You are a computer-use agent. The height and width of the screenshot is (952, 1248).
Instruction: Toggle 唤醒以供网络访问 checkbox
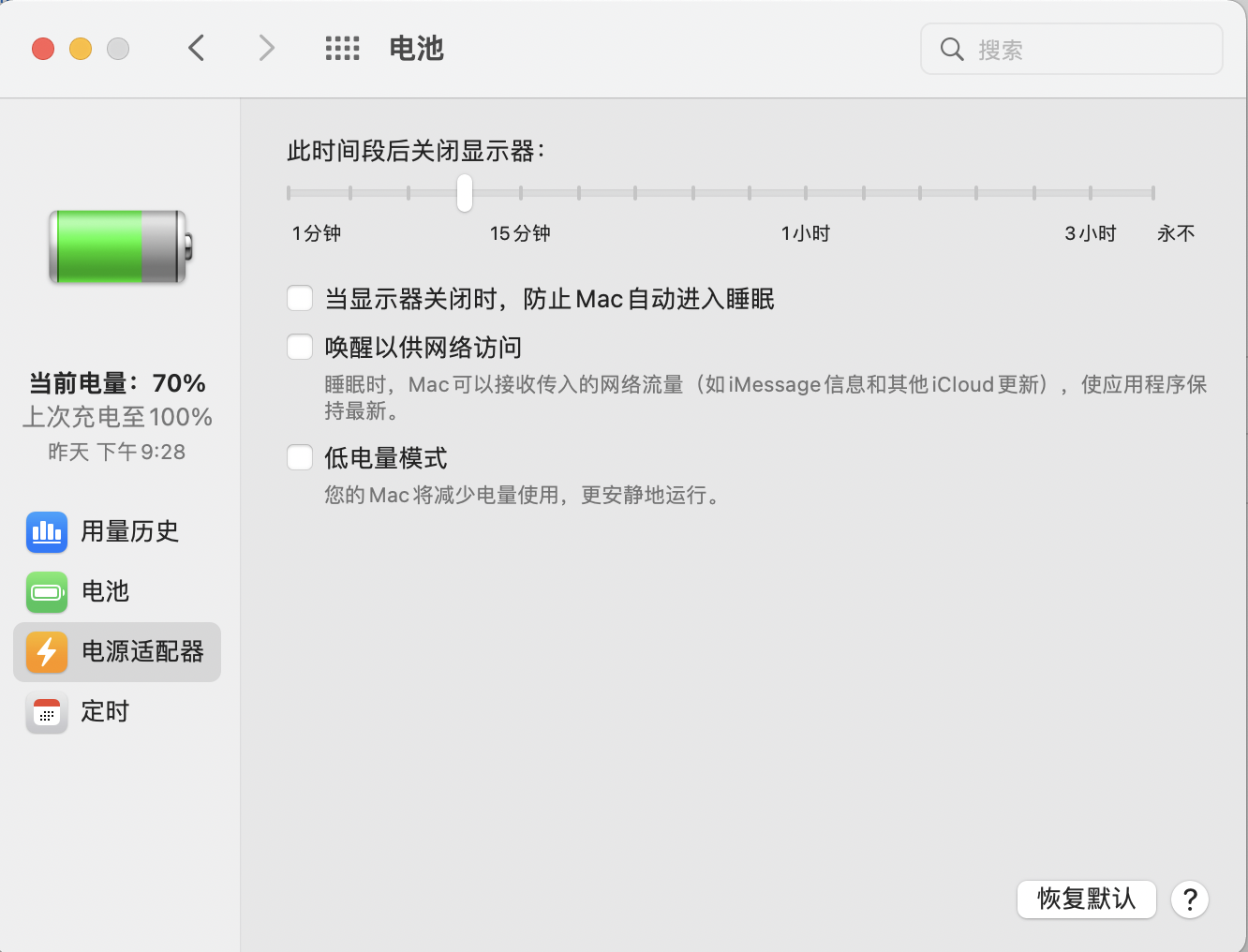click(300, 348)
